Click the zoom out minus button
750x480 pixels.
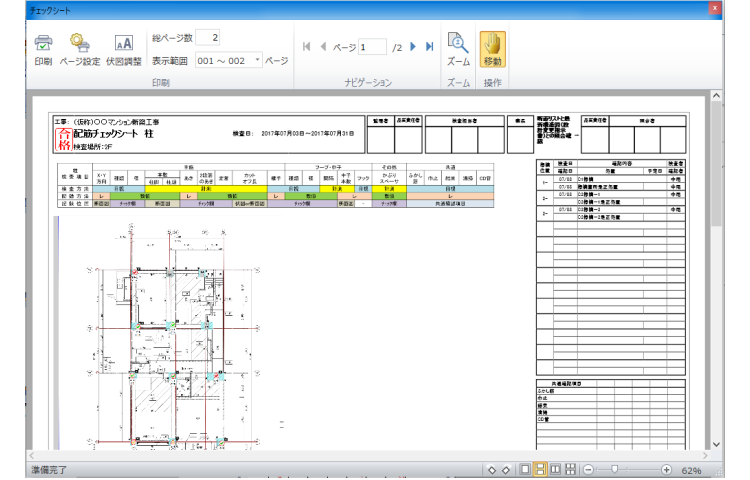click(588, 469)
